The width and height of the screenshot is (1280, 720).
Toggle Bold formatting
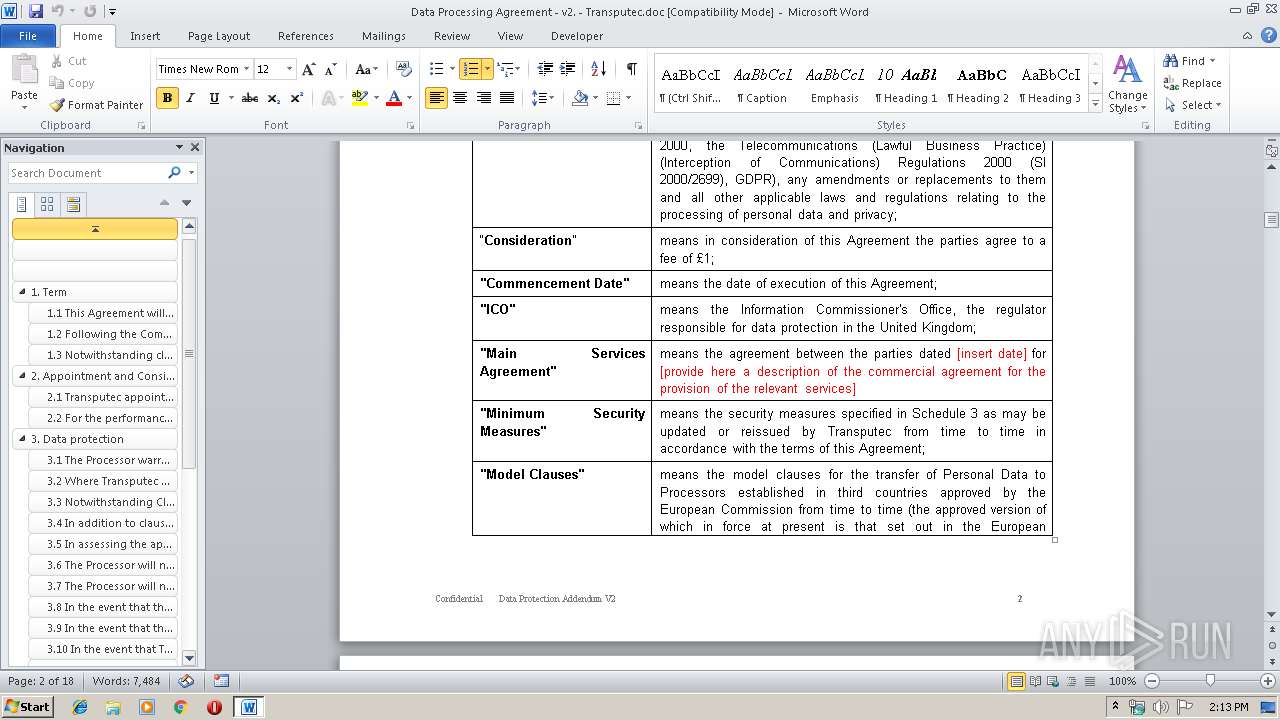point(167,98)
